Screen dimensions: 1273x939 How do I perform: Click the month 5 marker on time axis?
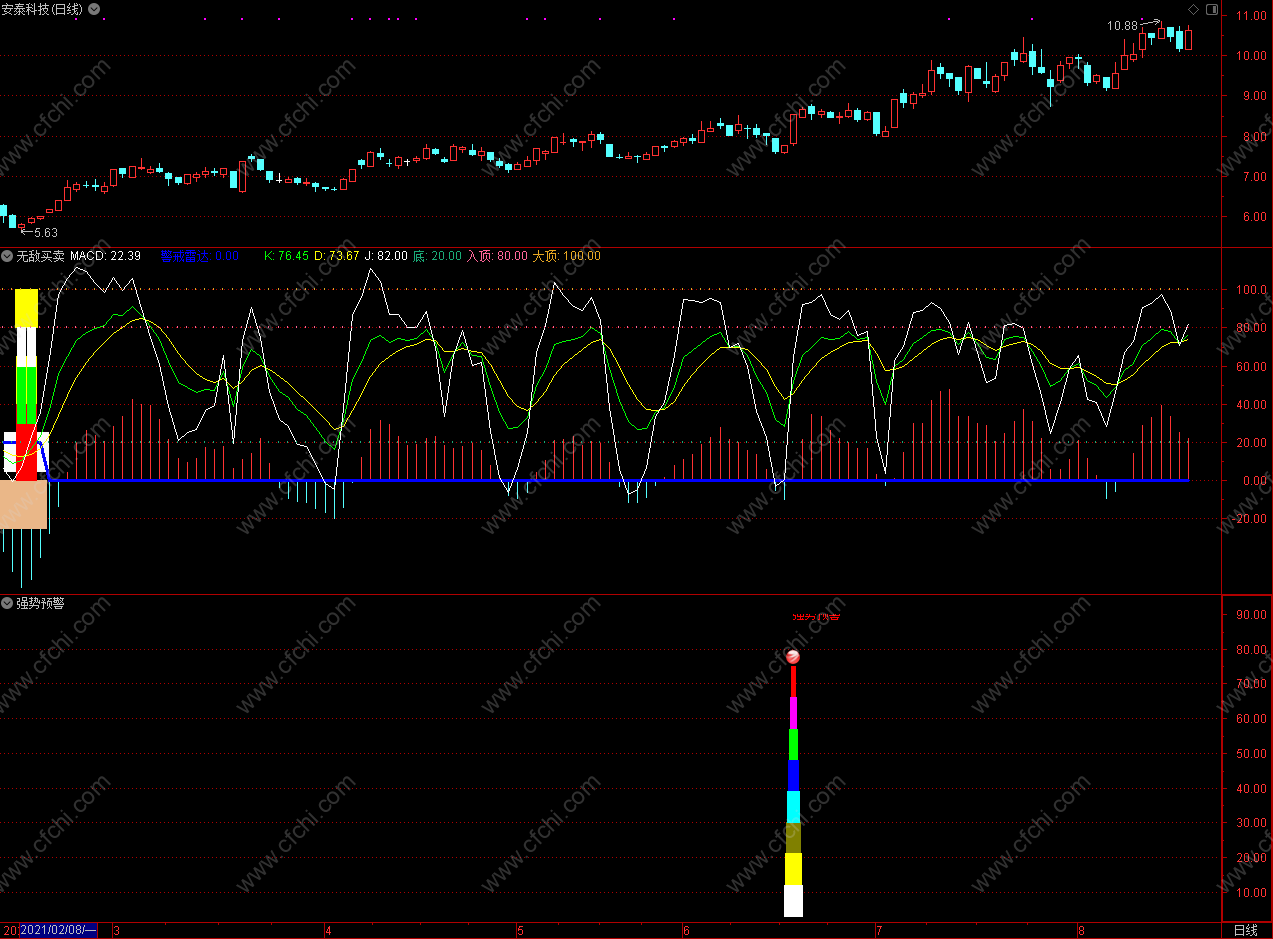click(520, 930)
